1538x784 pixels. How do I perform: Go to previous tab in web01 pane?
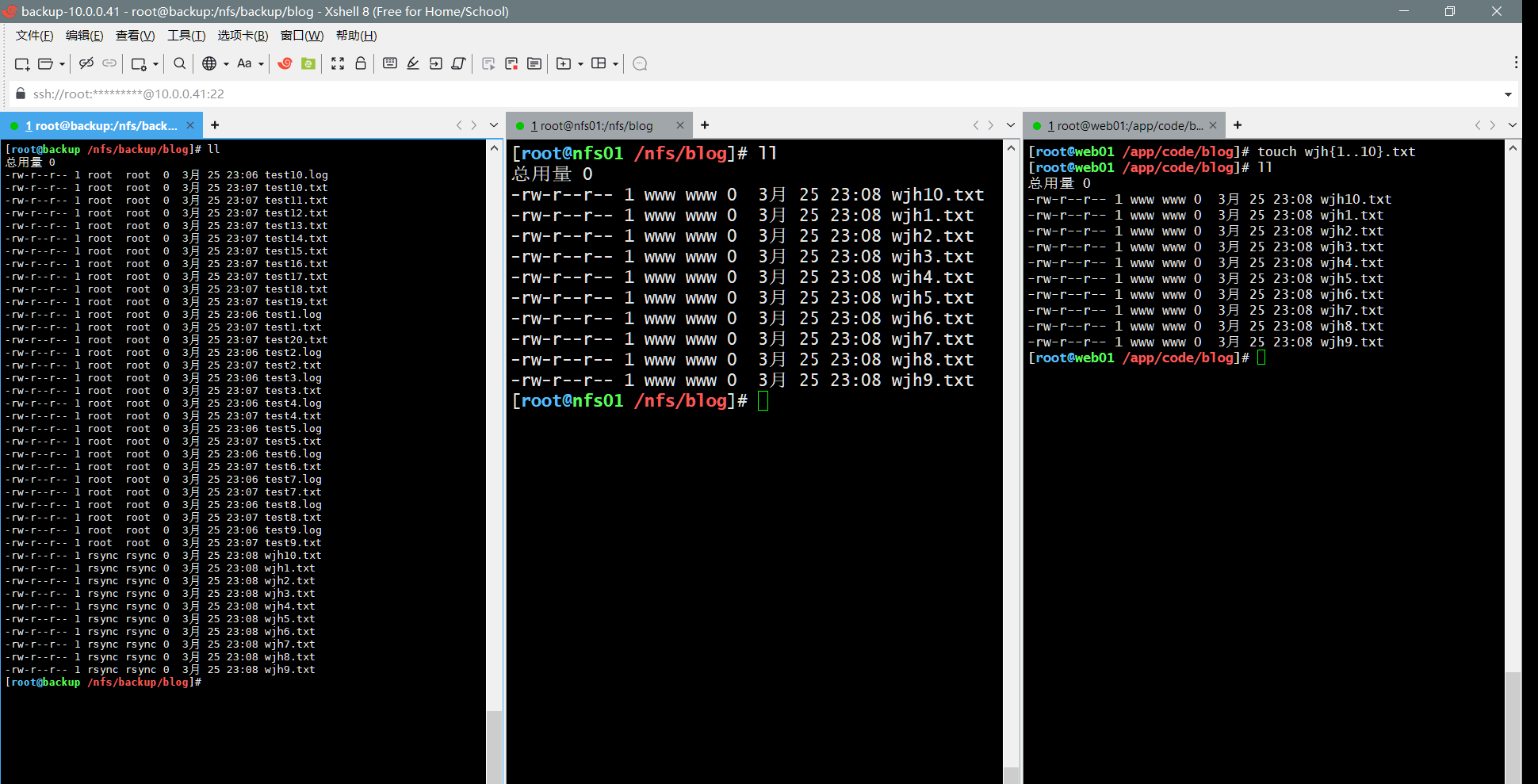click(x=1478, y=125)
